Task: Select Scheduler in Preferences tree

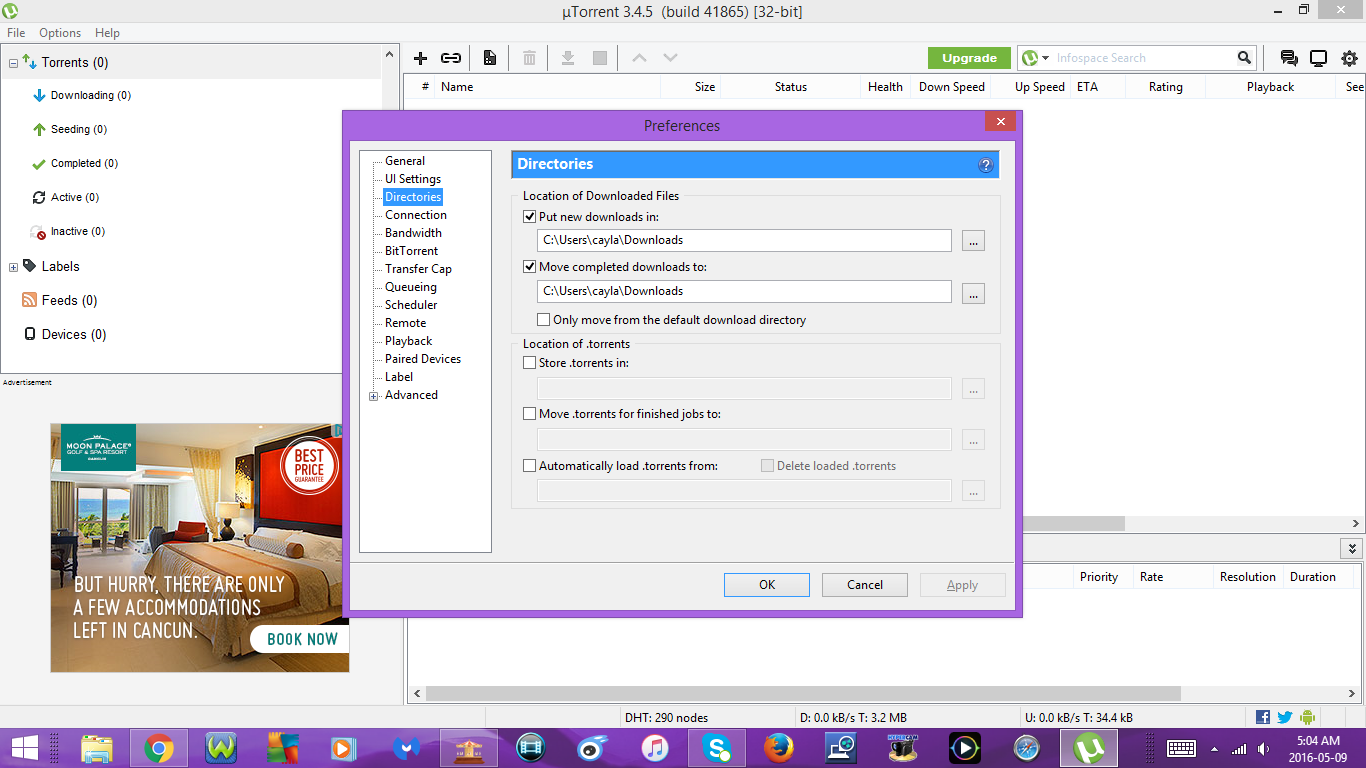Action: pos(411,305)
